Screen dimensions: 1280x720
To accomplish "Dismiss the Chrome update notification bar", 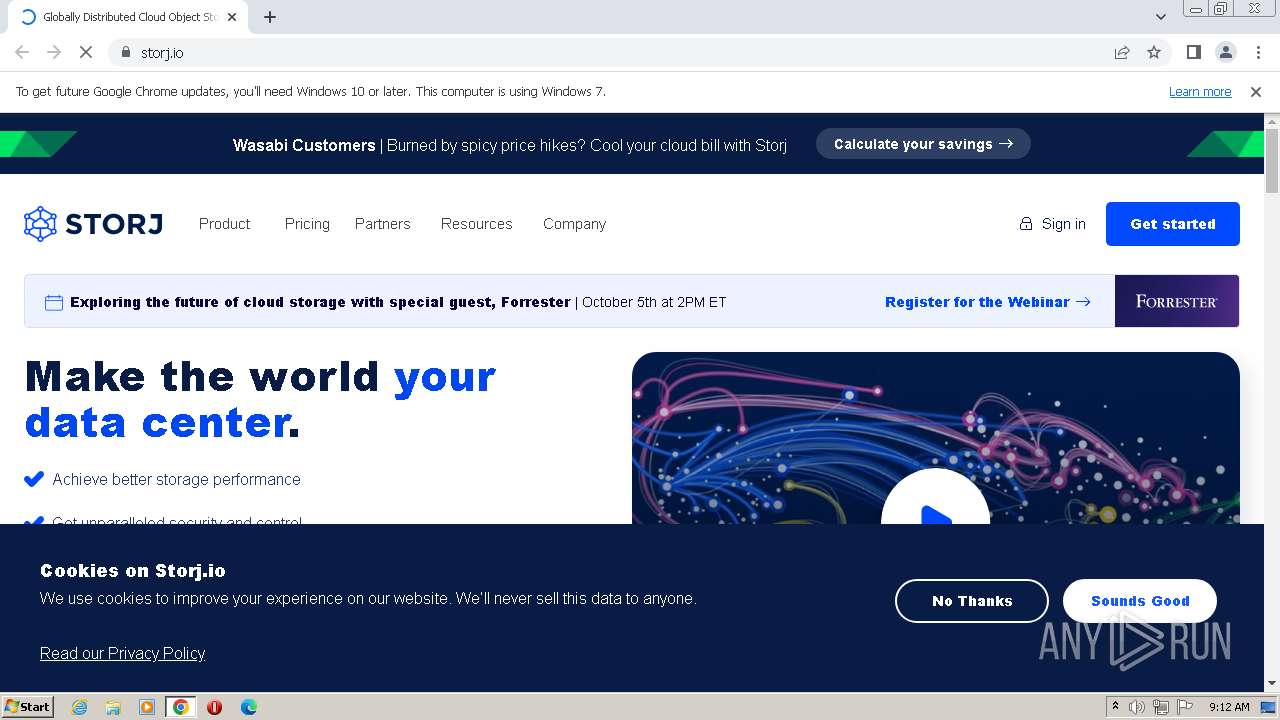I will pos(1256,91).
